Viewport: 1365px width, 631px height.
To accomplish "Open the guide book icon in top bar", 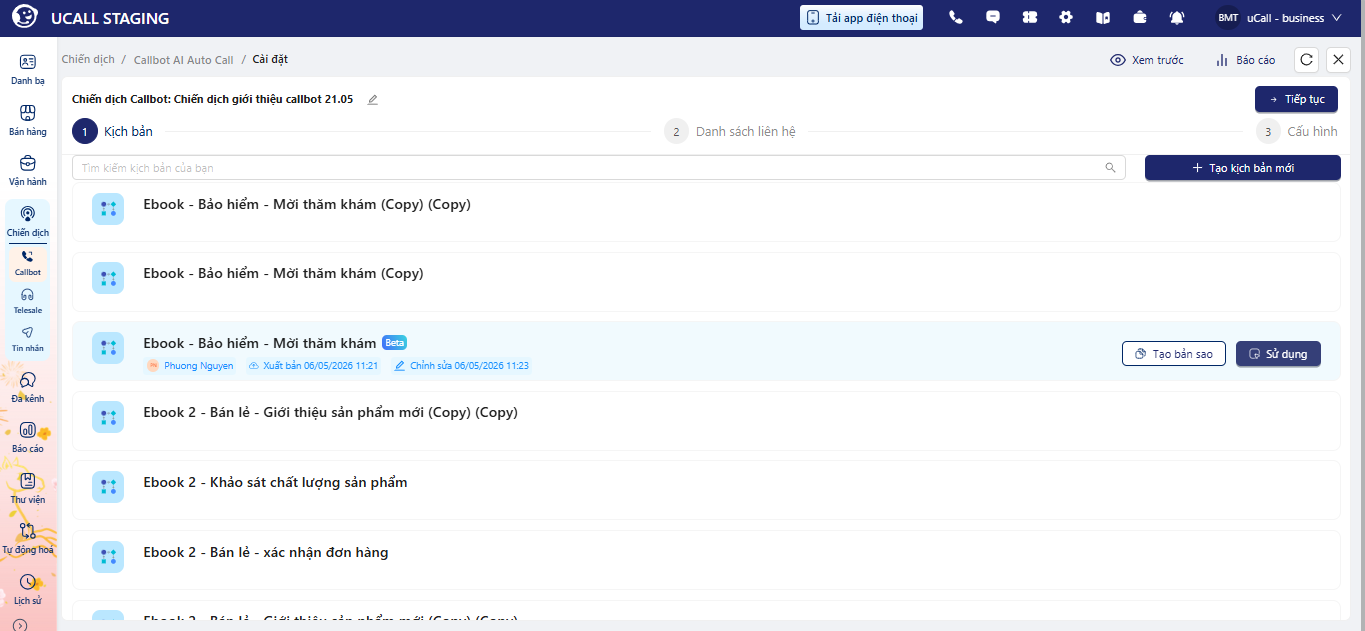I will [x=1103, y=17].
